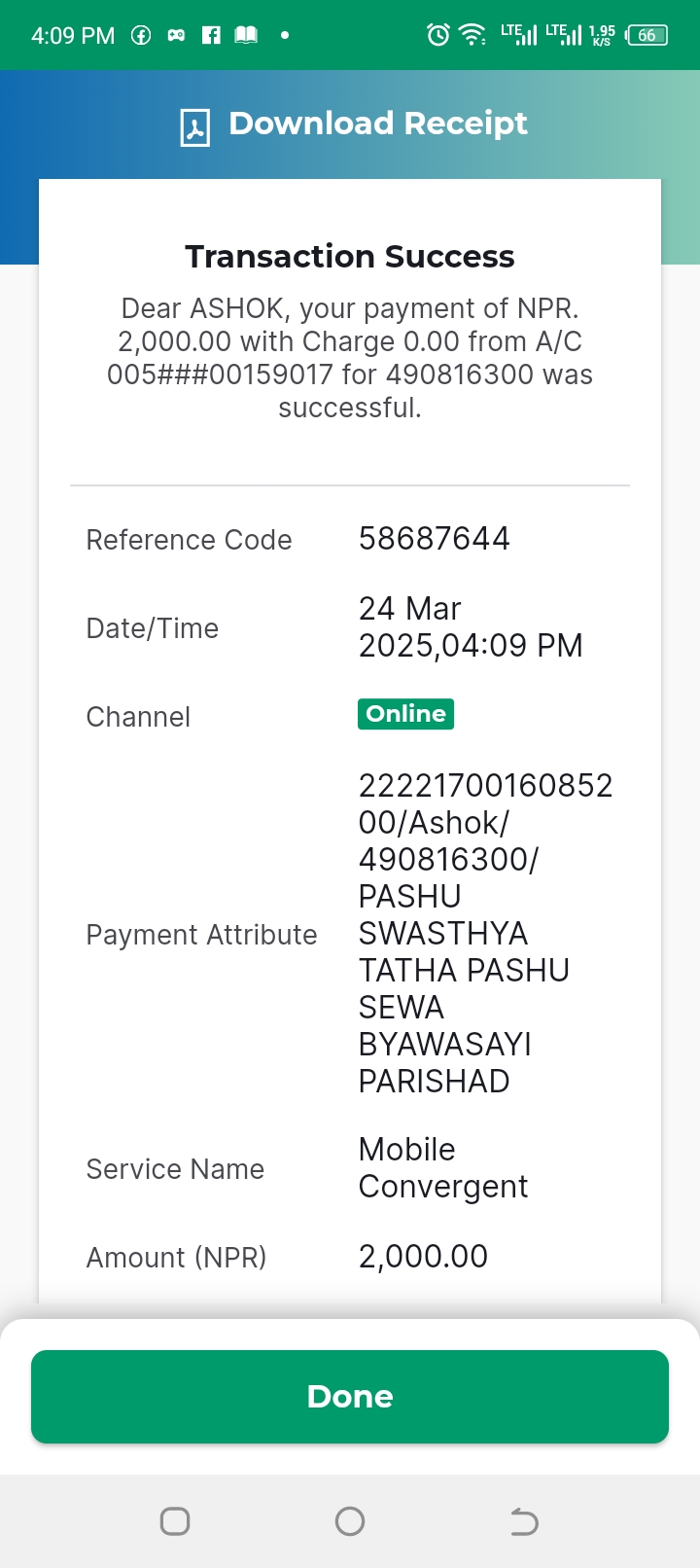Tap the Transaction Success heading
Screen dimensions: 700x1568
pyautogui.click(x=350, y=256)
